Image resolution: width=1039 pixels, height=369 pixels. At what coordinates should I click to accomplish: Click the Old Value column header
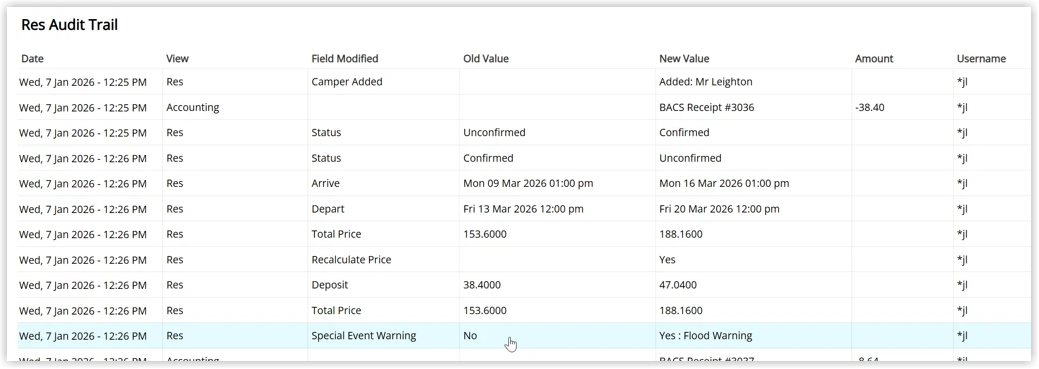(x=486, y=58)
